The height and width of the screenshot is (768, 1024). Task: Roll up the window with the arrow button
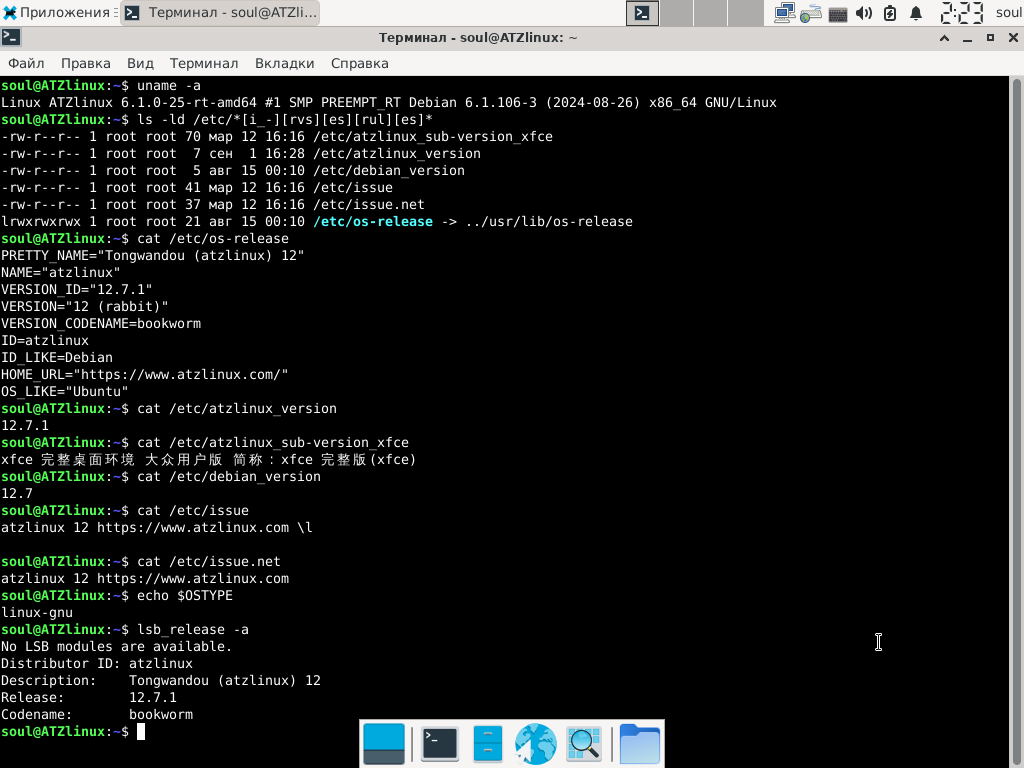click(x=944, y=38)
